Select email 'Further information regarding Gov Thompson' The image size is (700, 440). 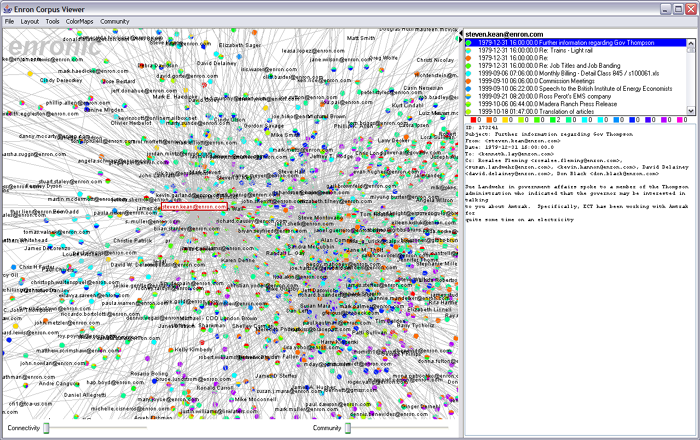click(x=576, y=43)
